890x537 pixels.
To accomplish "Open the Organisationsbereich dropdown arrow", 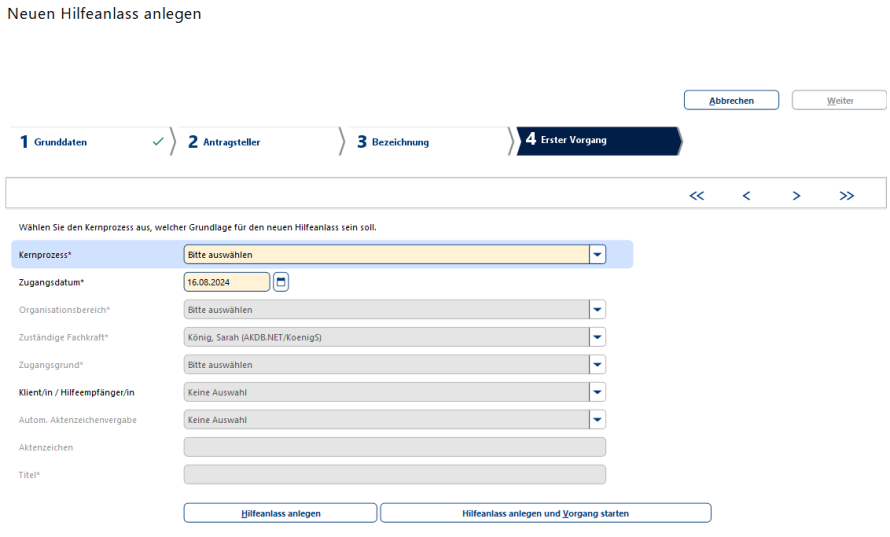I will coord(597,310).
